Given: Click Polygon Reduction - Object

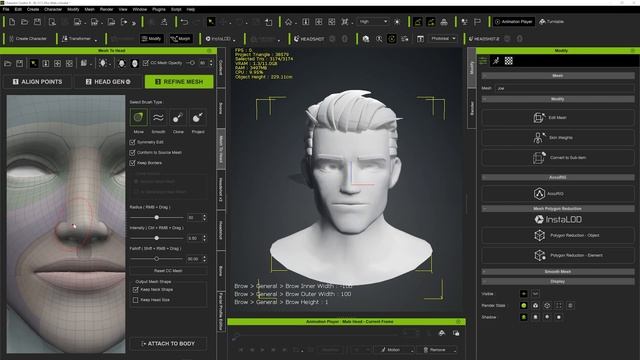Looking at the screenshot, I should (558, 236).
